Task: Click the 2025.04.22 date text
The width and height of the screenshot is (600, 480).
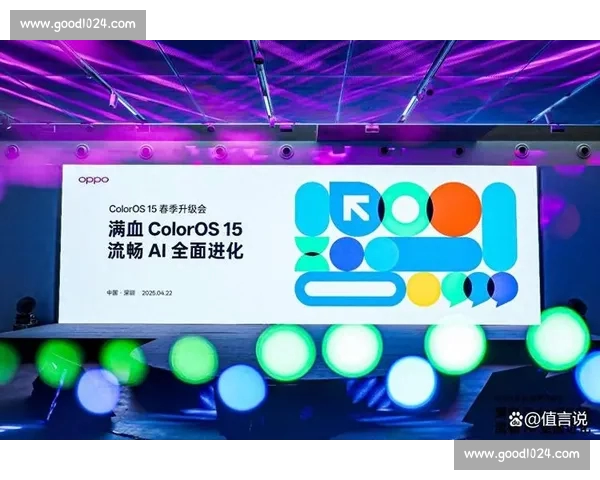Action: coord(158,293)
